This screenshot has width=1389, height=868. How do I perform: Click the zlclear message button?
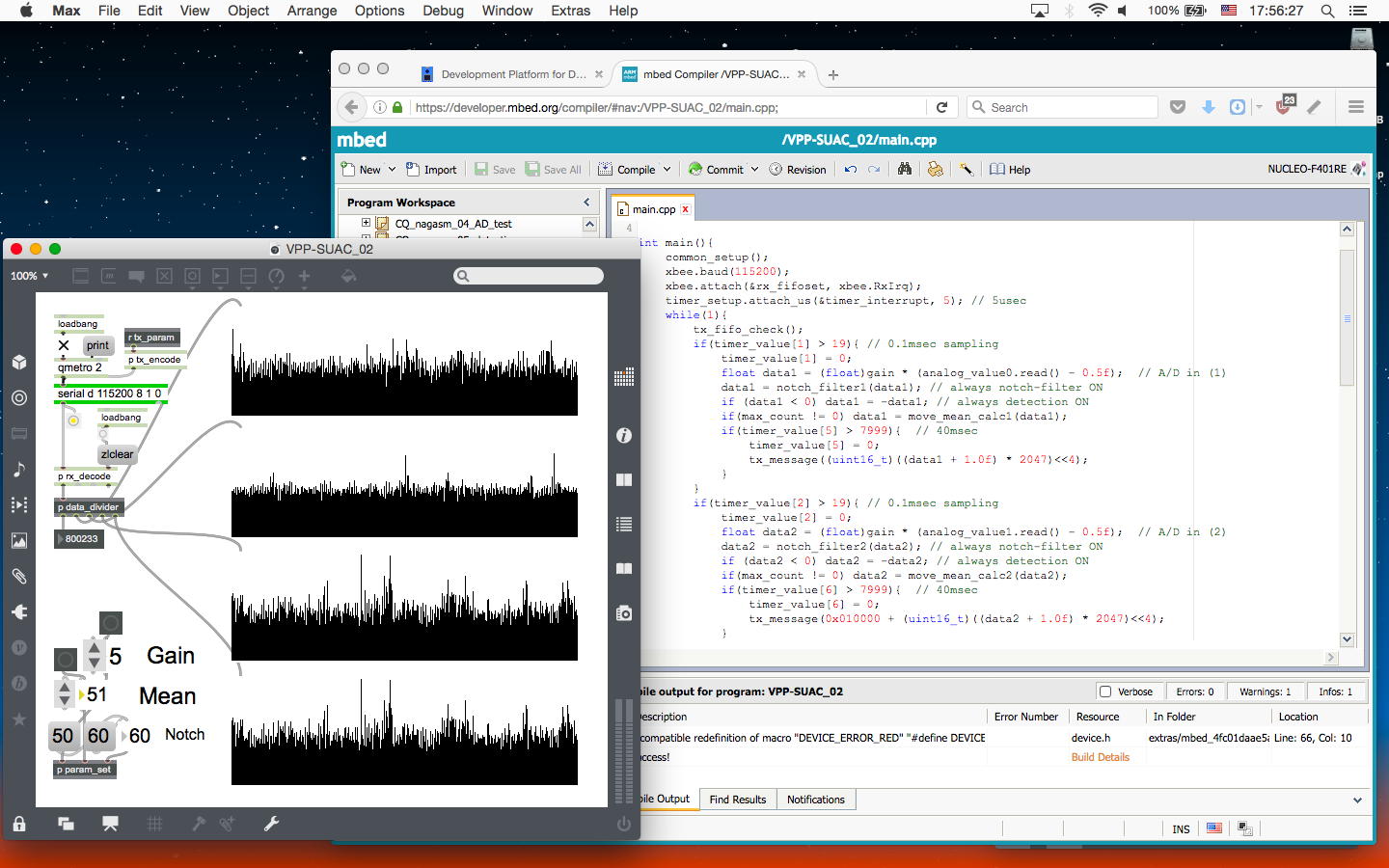tap(117, 454)
